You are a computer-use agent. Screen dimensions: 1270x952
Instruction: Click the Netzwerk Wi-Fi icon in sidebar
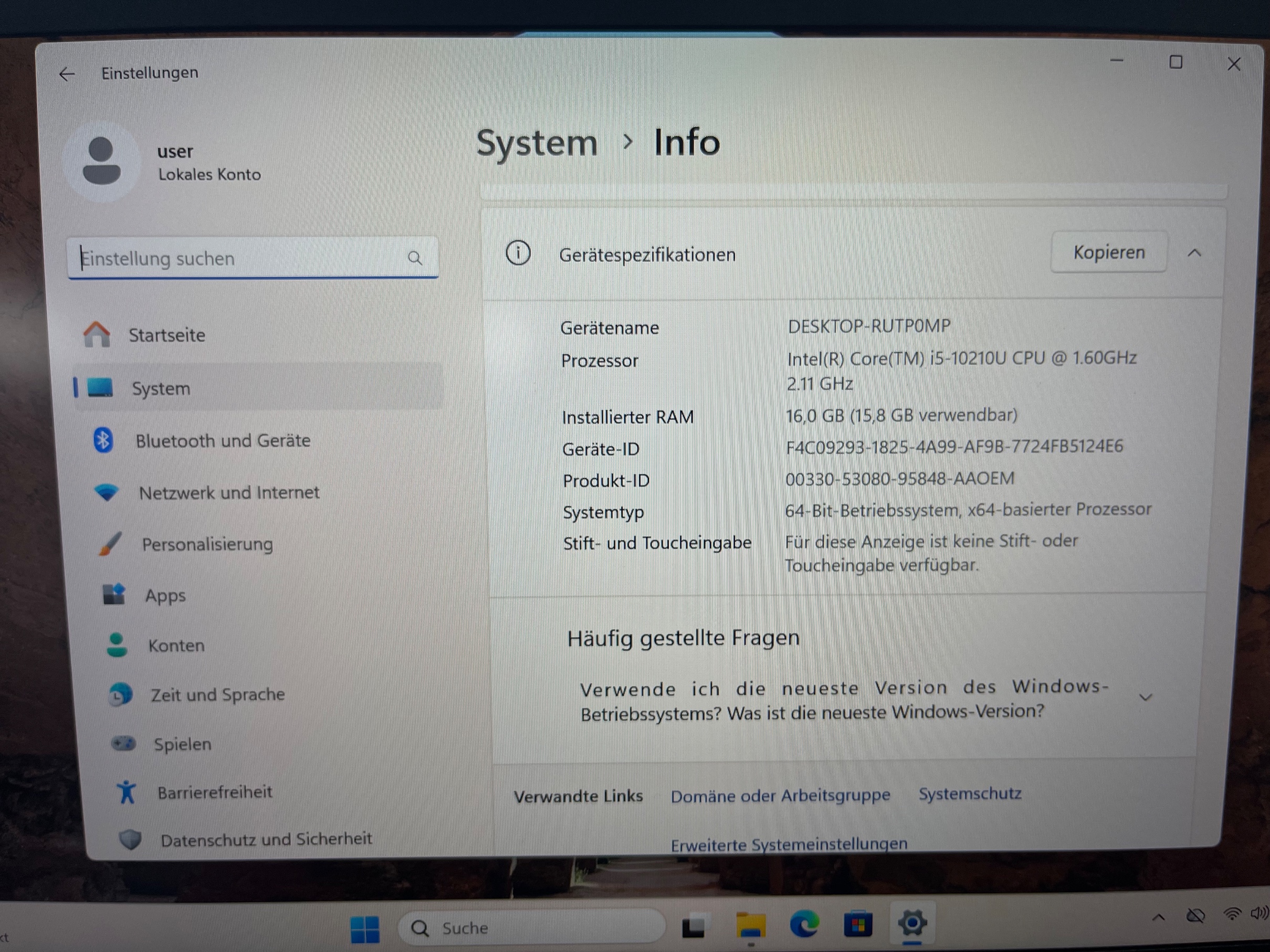point(107,492)
